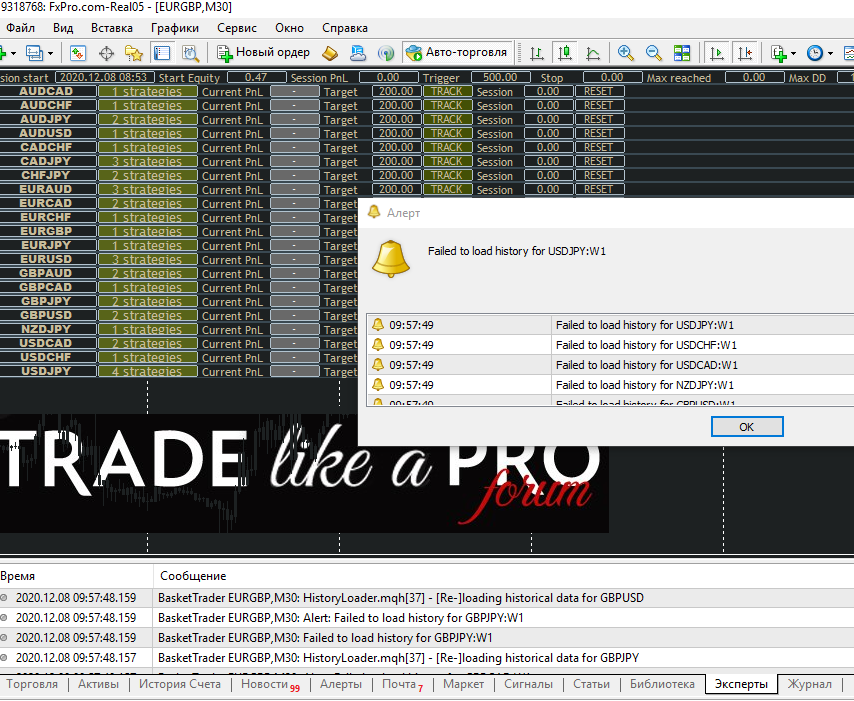
Task: Toggle chart shift
Action: point(745,53)
